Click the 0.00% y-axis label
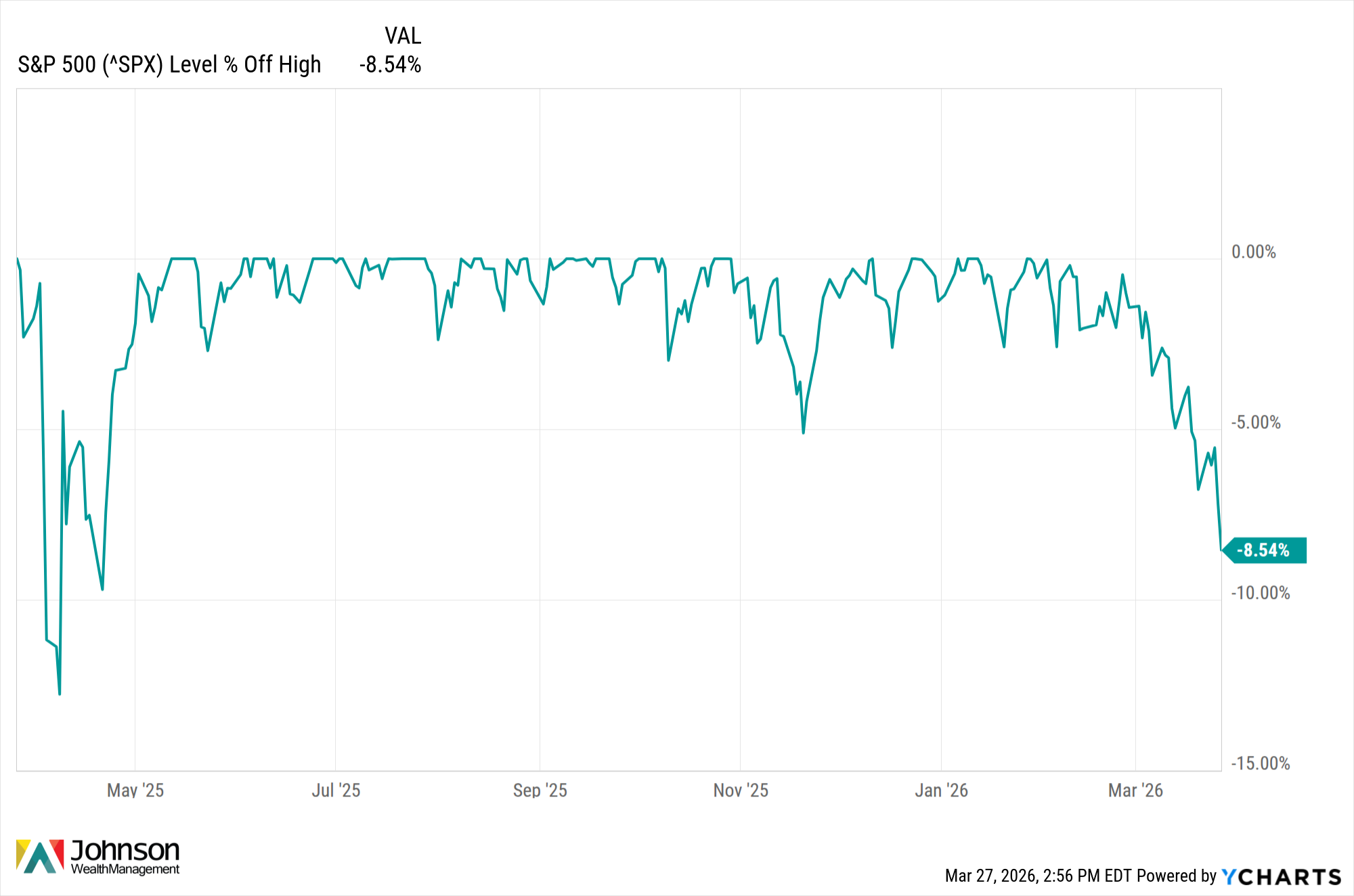 tap(1254, 252)
